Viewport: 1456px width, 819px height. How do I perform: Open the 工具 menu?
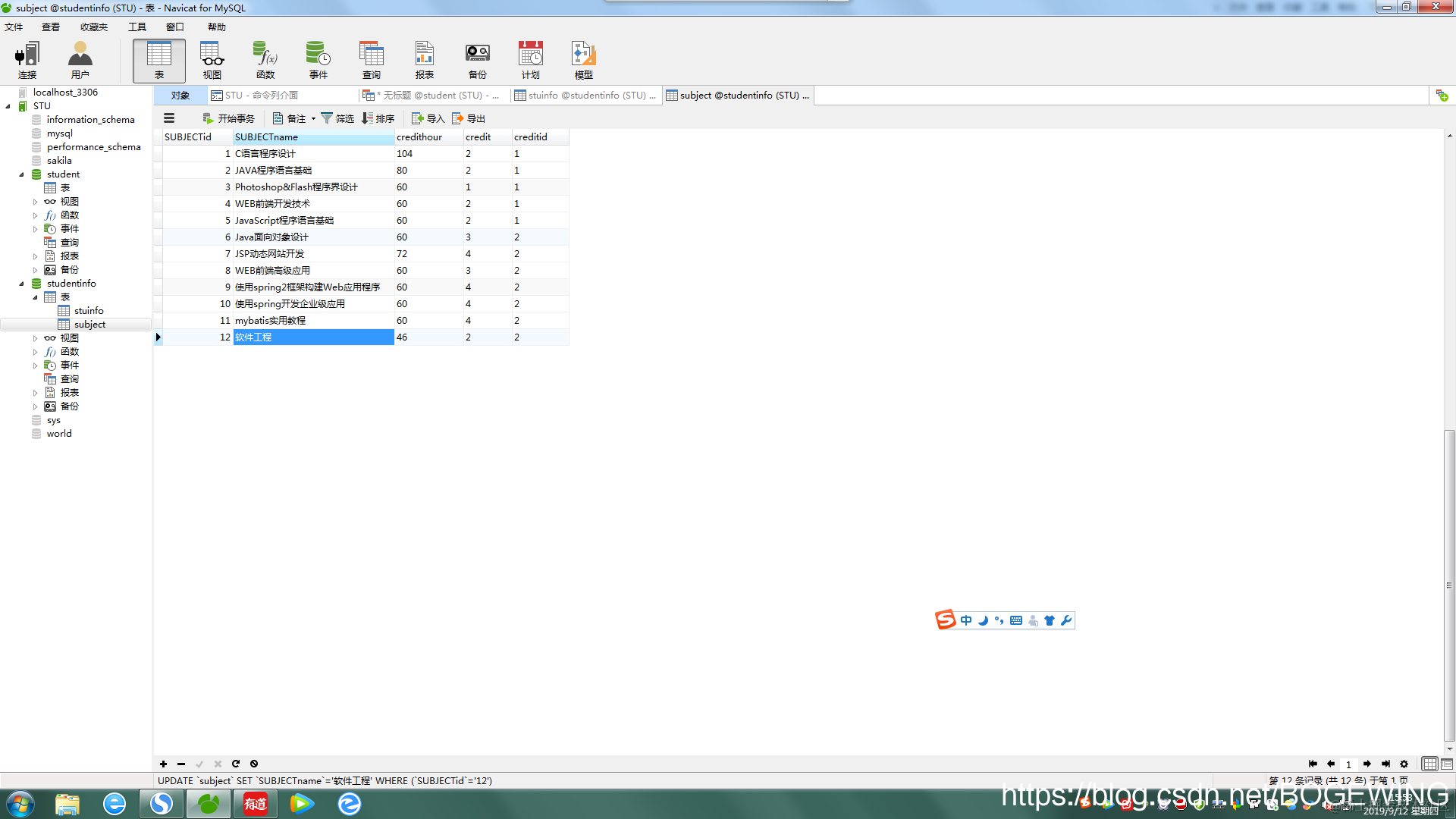[x=137, y=27]
